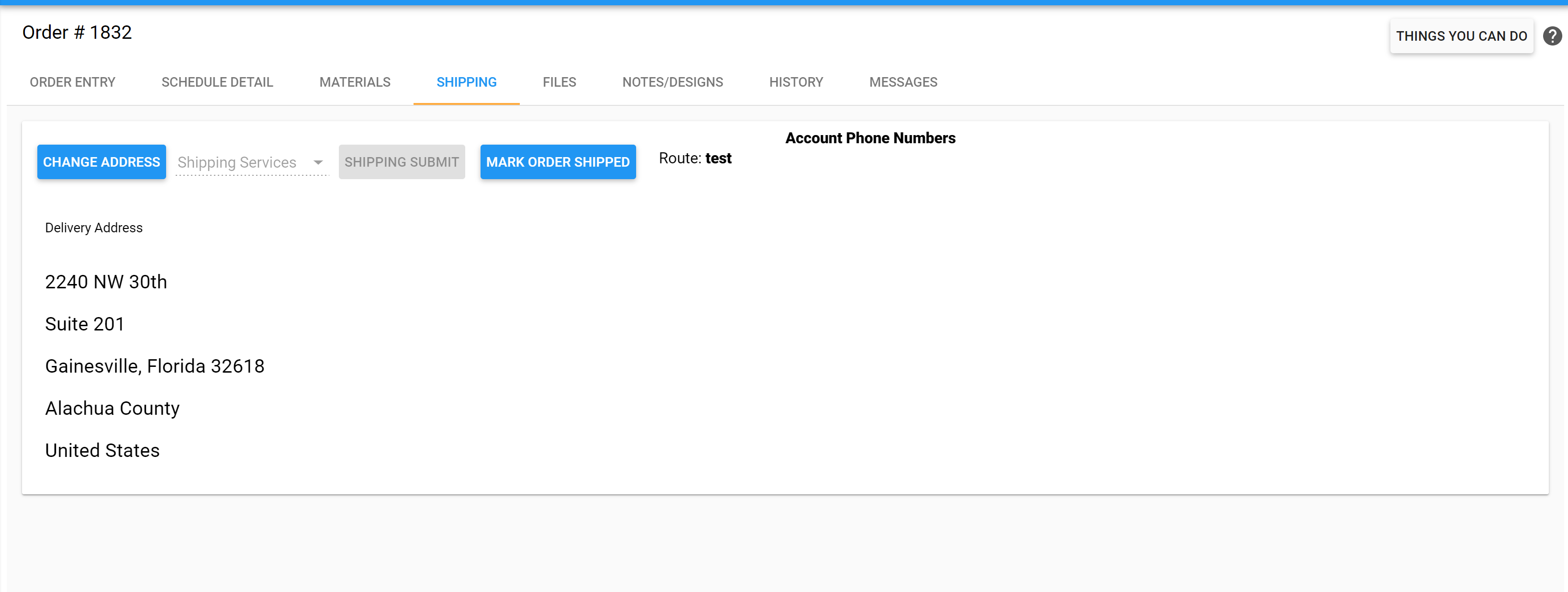This screenshot has height=592, width=1568.
Task: Open the Messages tab
Action: click(903, 82)
